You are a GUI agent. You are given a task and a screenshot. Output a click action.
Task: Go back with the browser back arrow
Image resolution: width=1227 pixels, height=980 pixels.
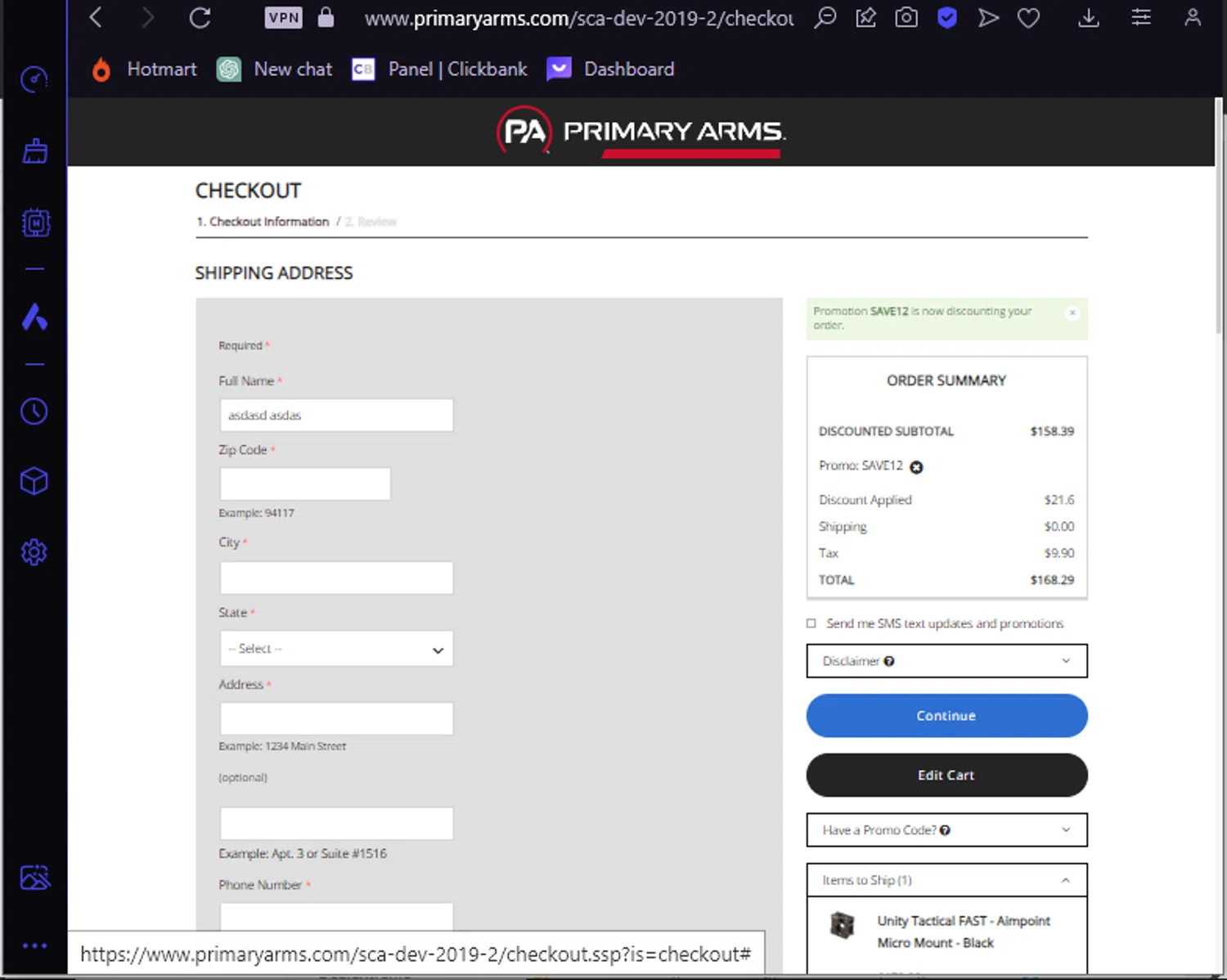[x=96, y=17]
